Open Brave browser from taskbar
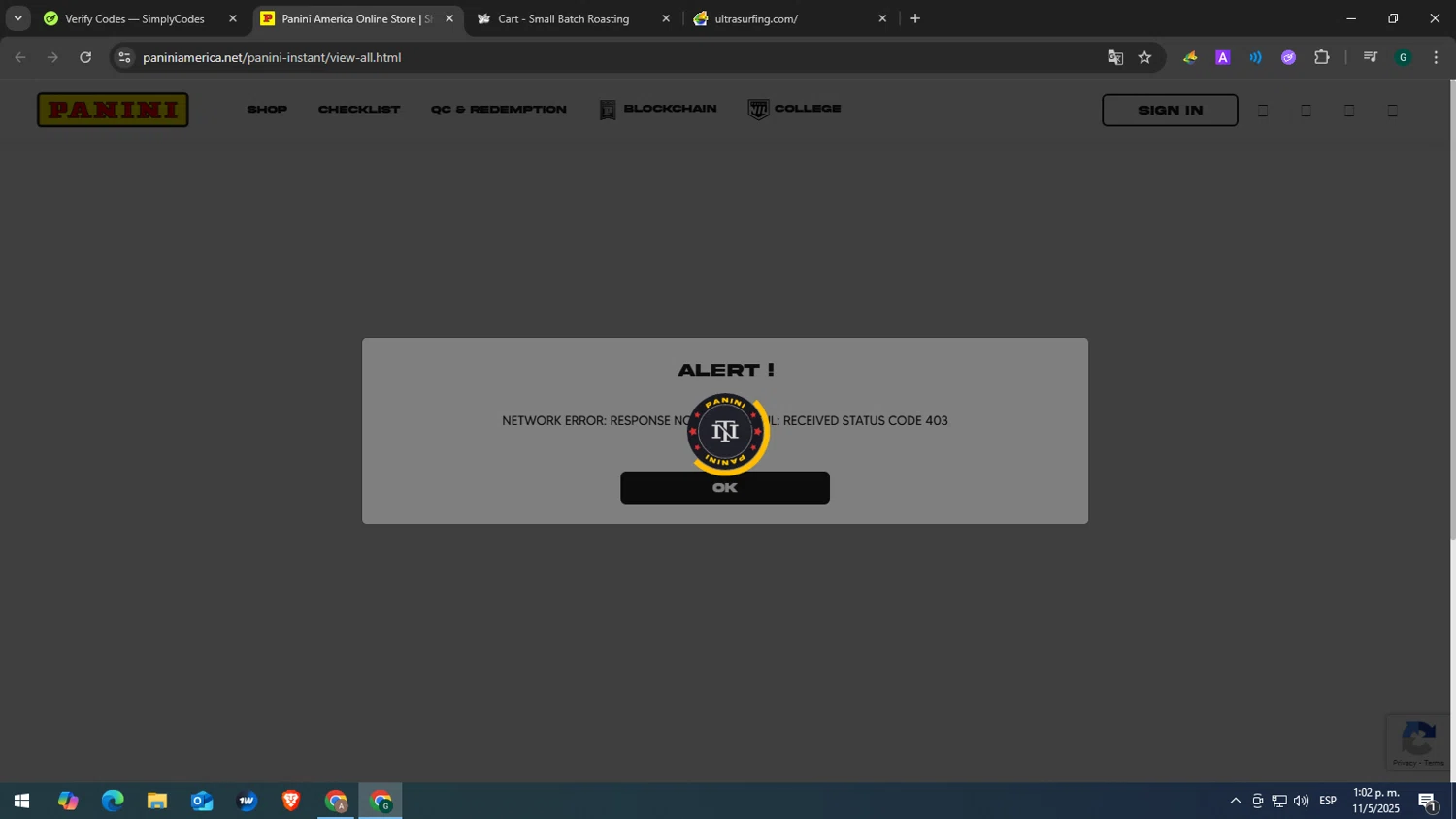 click(x=291, y=801)
